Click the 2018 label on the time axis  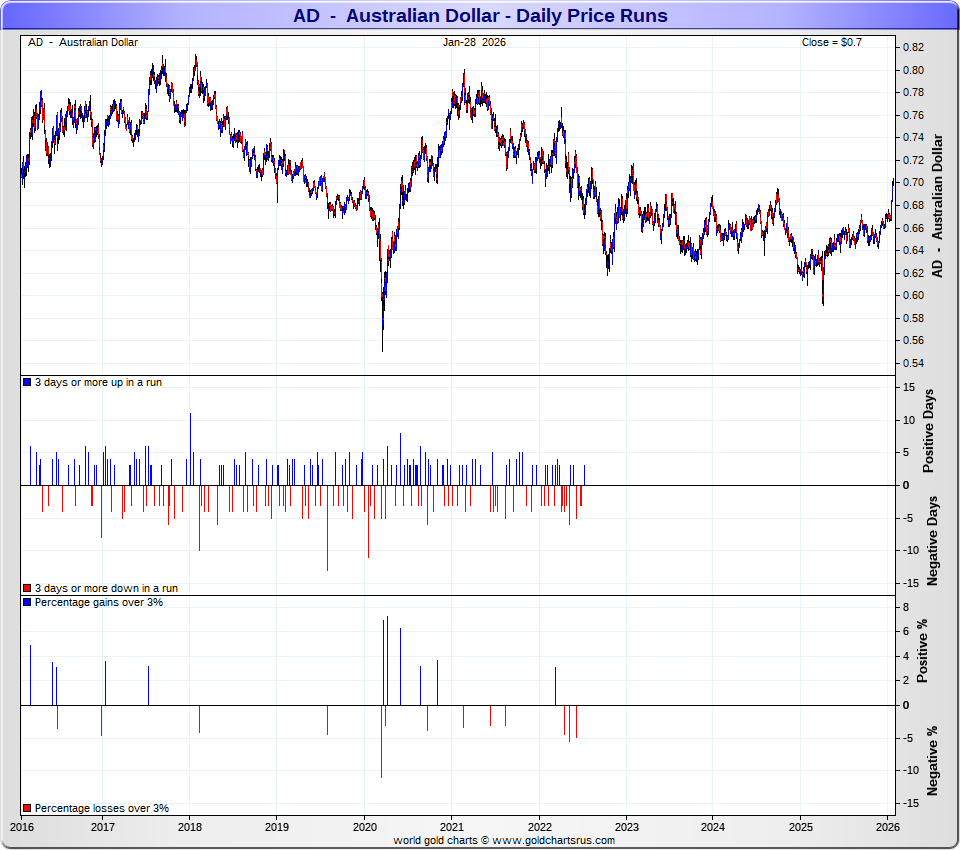190,827
